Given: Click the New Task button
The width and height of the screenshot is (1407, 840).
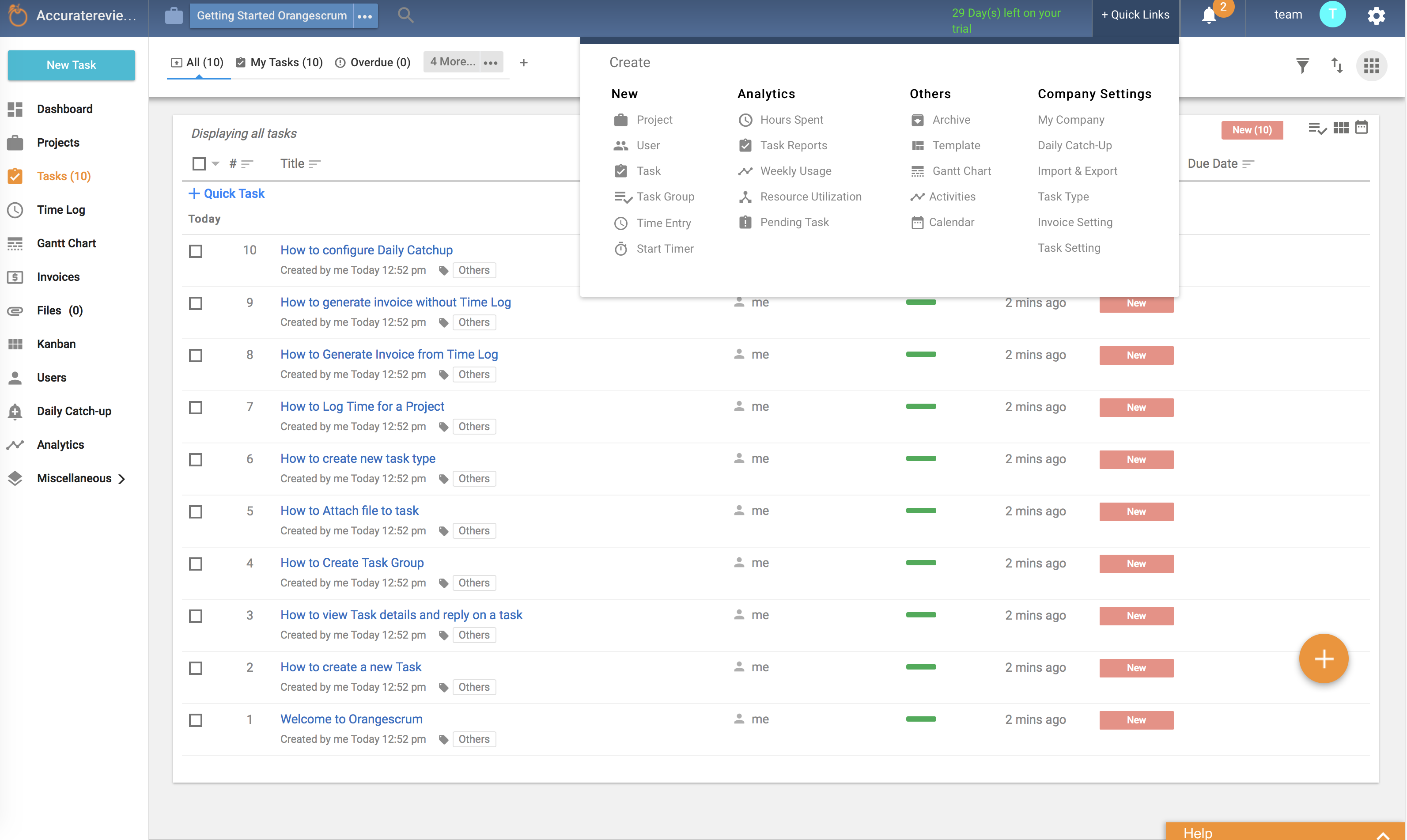Looking at the screenshot, I should tap(71, 65).
